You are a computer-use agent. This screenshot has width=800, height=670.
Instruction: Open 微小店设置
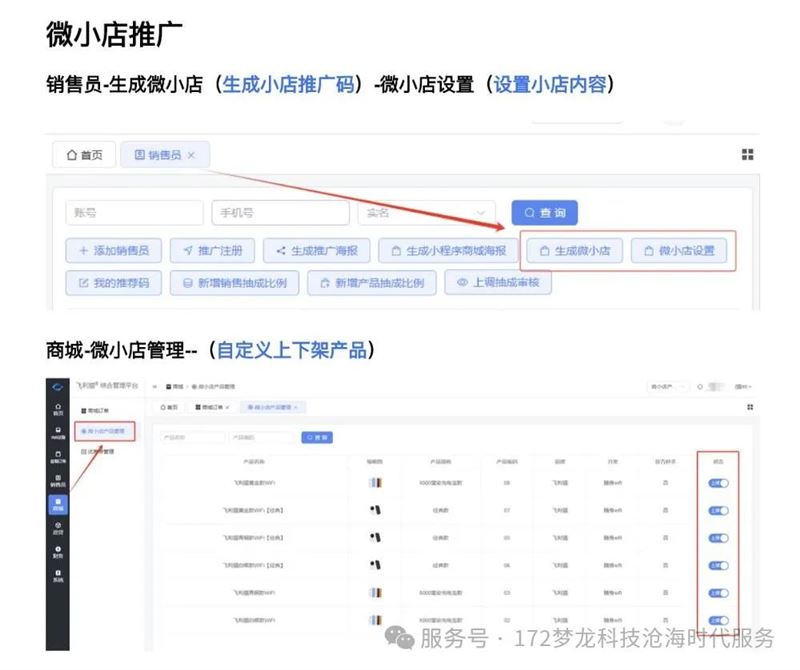pyautogui.click(x=680, y=251)
